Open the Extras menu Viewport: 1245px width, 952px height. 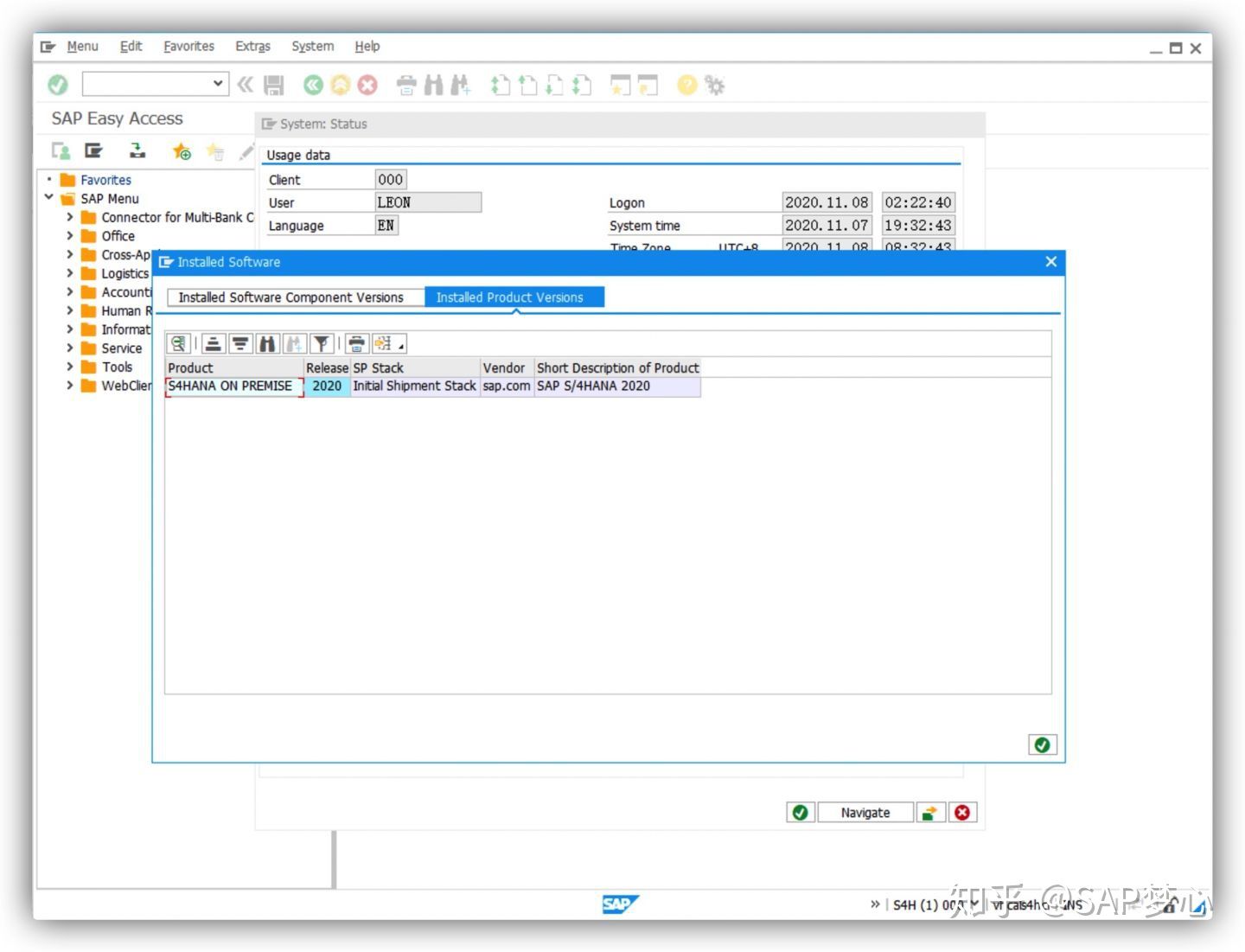(252, 47)
